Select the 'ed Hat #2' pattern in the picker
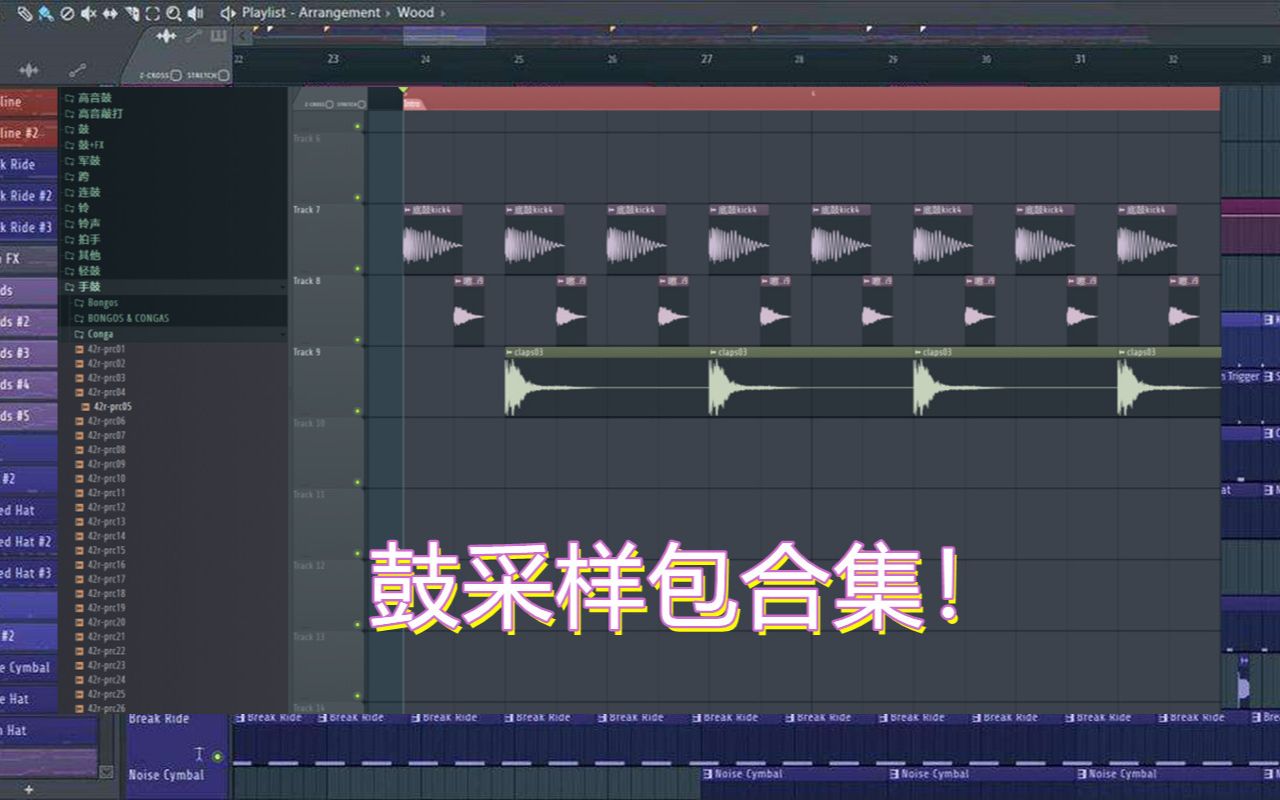 [x=28, y=541]
